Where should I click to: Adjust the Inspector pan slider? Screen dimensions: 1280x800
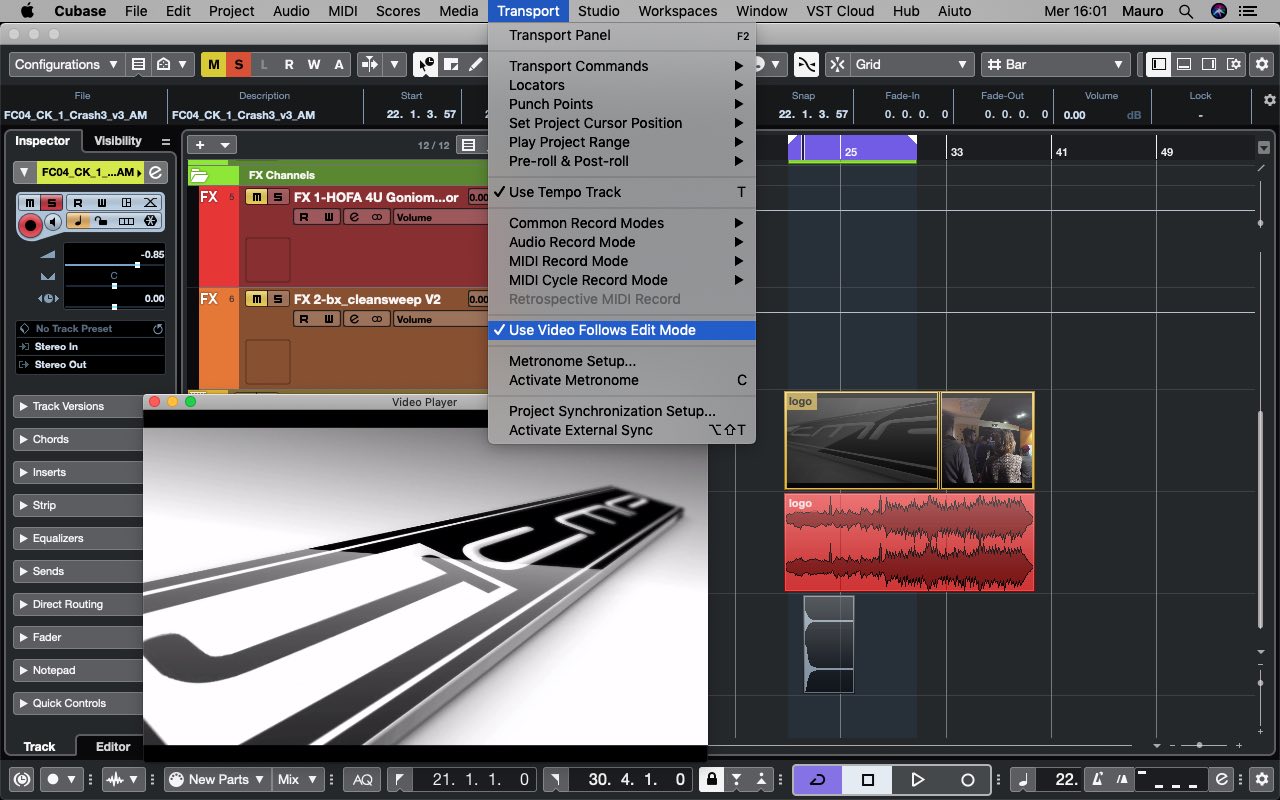click(x=114, y=286)
